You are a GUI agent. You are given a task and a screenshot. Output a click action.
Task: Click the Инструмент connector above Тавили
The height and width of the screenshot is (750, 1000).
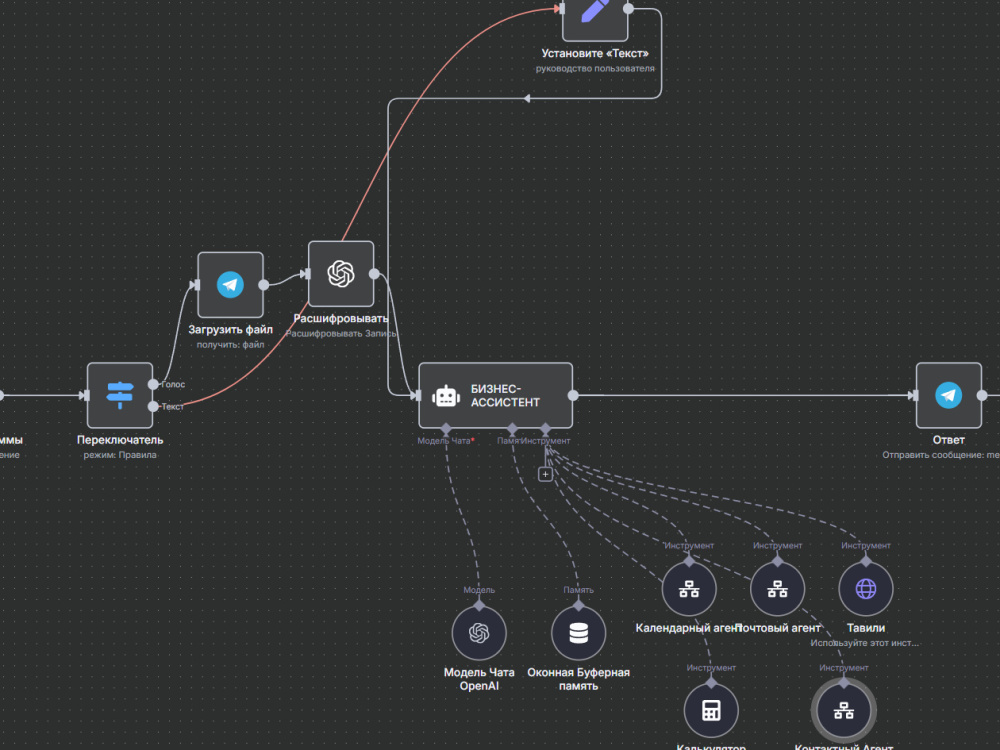pyautogui.click(x=865, y=561)
